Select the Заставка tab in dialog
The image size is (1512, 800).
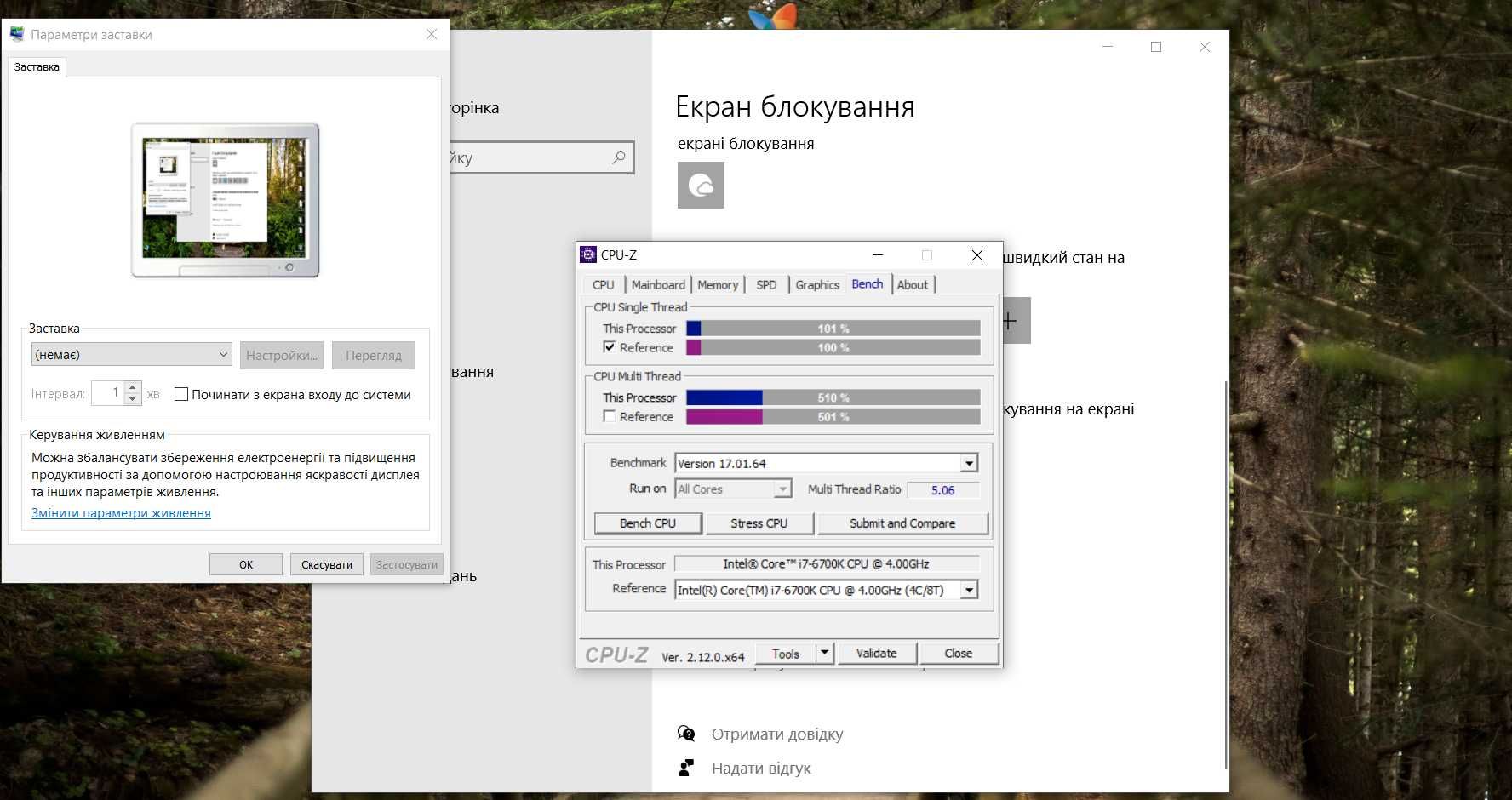[37, 67]
